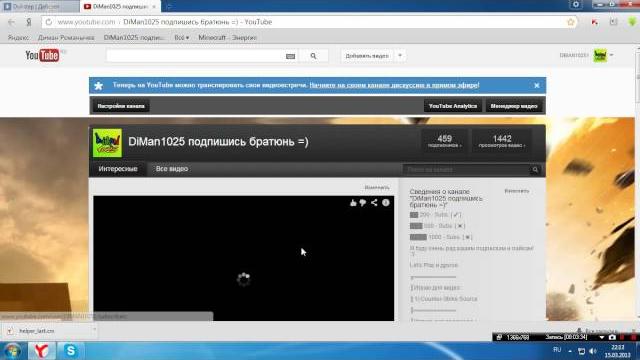Click the channel title 'DiMan1025 подпишись братюнь =)'

pos(218,142)
